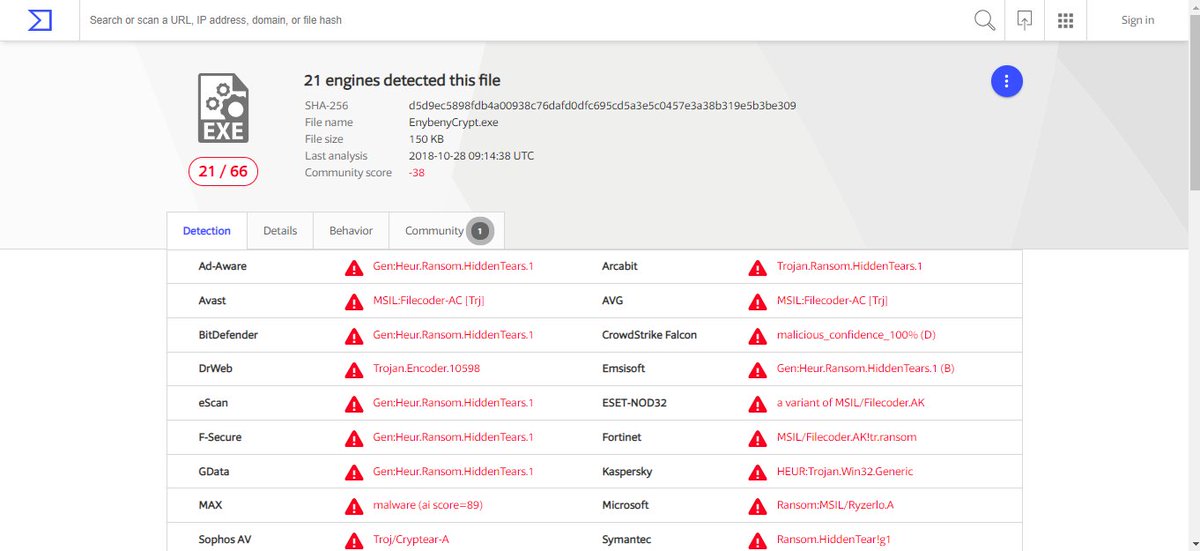Click the warning icon in Kaspersky row
Screen dimensions: 1200x551
pos(758,472)
